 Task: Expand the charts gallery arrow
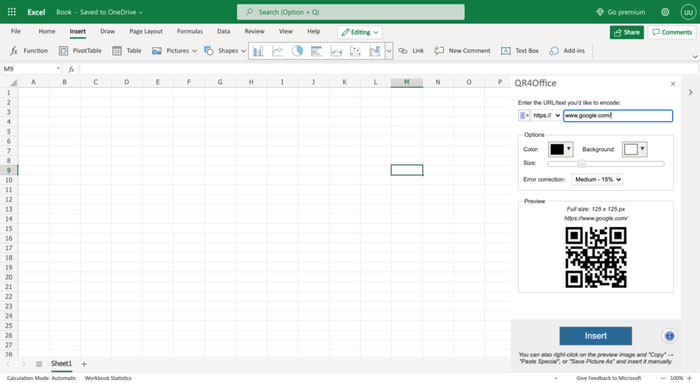click(x=388, y=51)
